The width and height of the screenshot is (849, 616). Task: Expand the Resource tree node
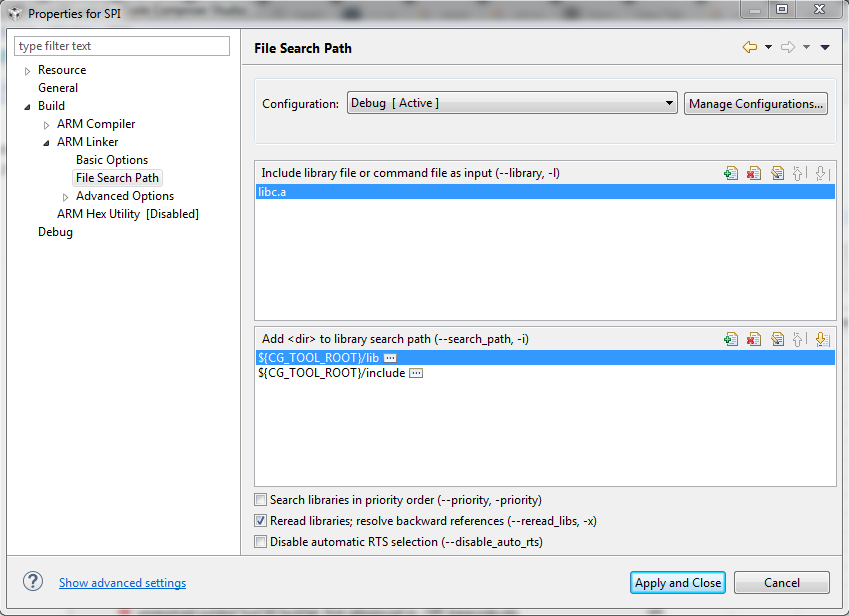point(28,71)
